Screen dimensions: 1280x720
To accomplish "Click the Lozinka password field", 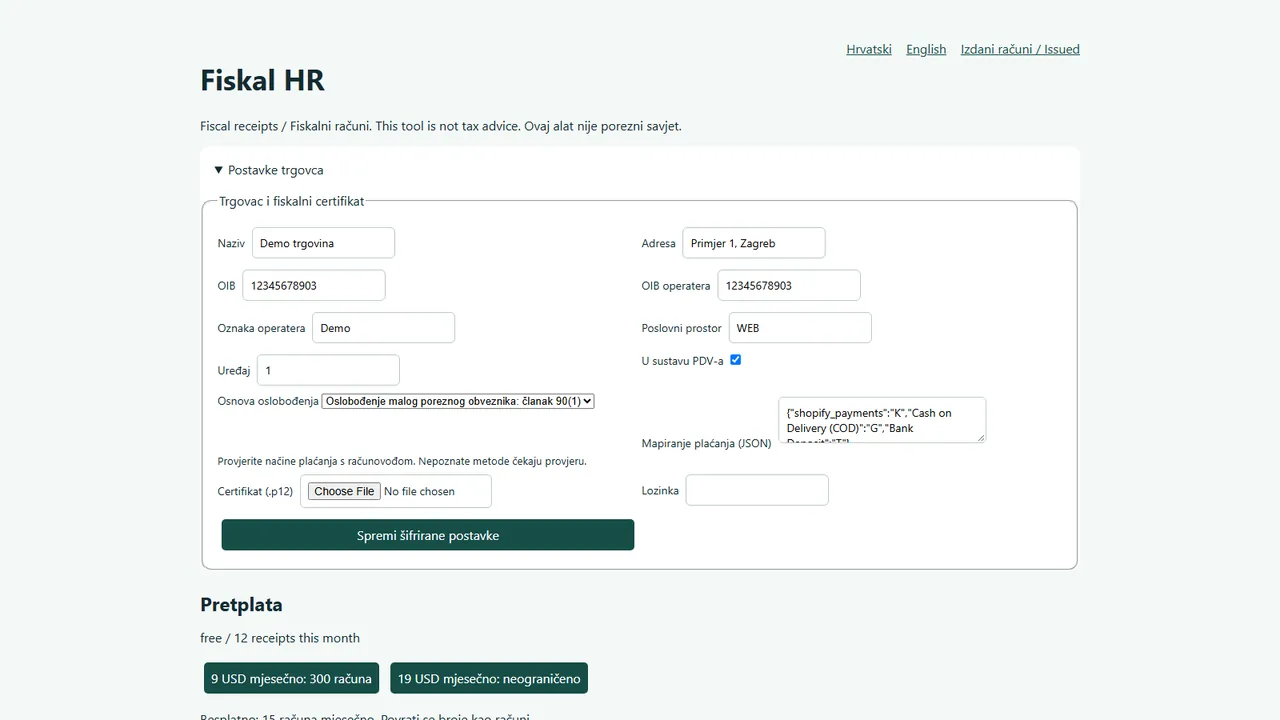I will click(757, 490).
